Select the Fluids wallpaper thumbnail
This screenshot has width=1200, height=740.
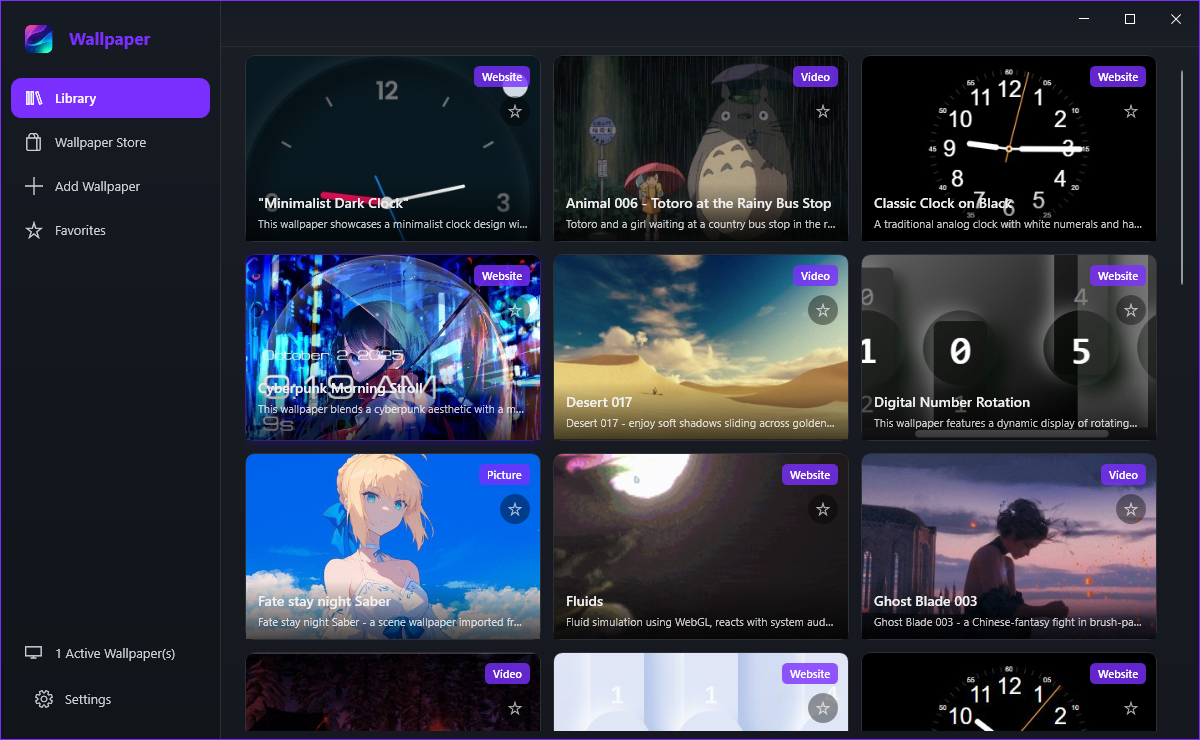[701, 546]
